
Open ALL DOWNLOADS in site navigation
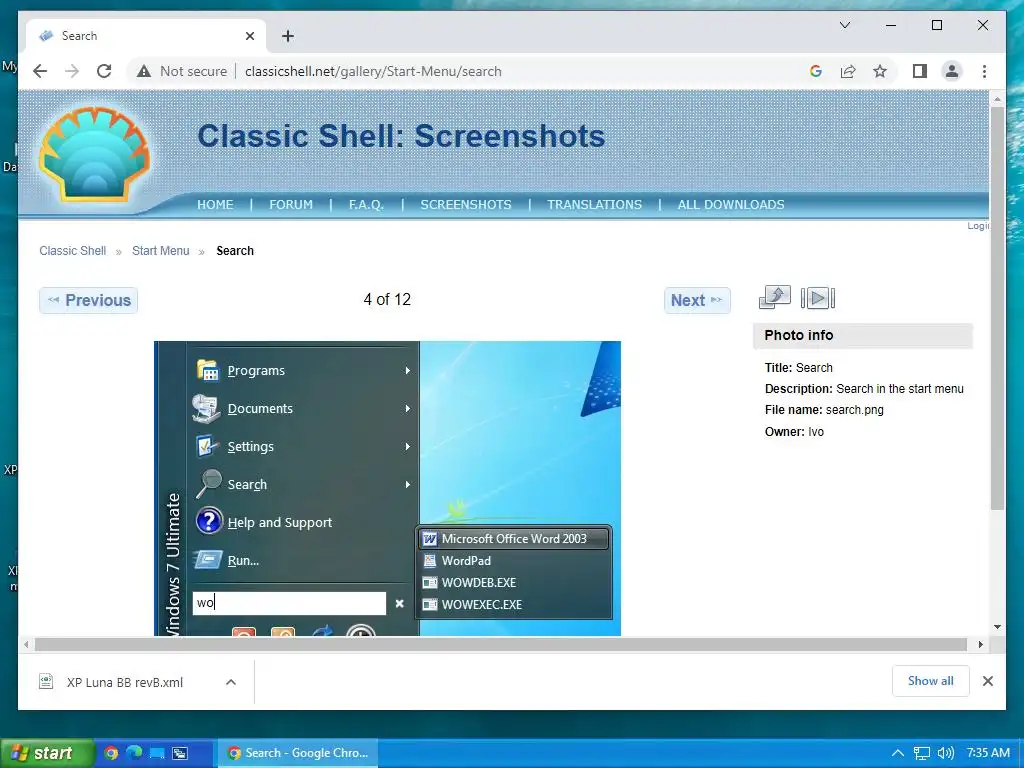(x=731, y=204)
